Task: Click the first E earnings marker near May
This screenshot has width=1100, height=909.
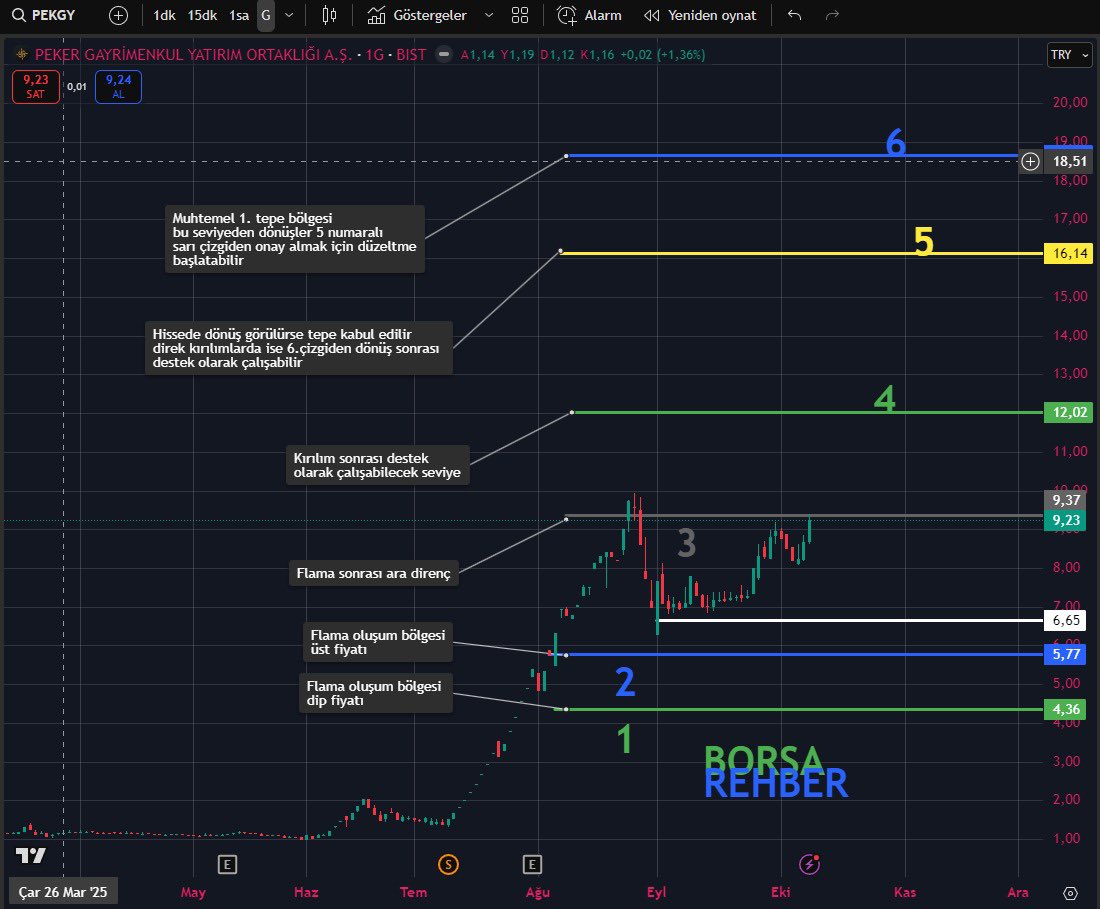Action: [227, 865]
